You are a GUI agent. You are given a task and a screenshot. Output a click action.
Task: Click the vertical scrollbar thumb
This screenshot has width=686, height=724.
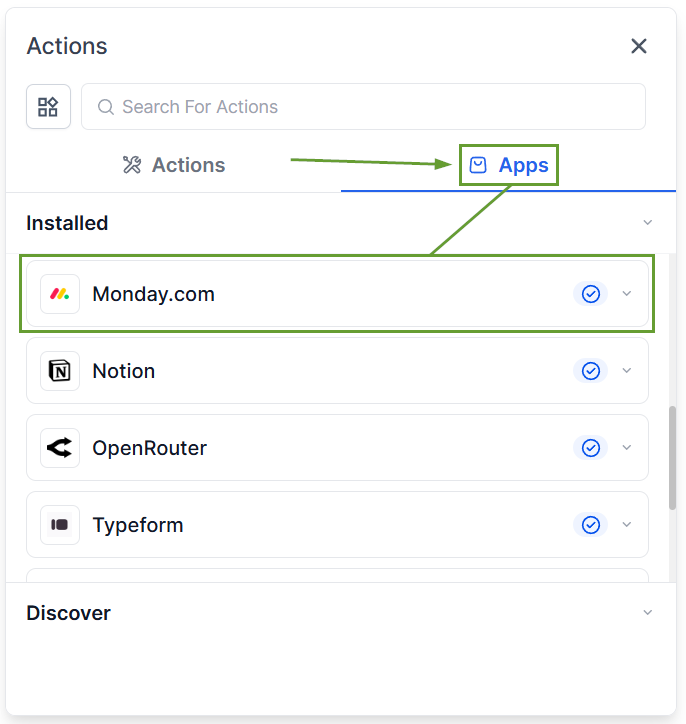[673, 458]
